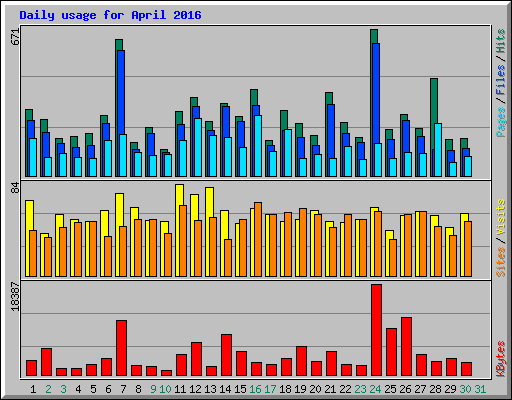Click the cyan Pages bar for day 16
Viewport: 512px width, 400px height.
(258, 146)
